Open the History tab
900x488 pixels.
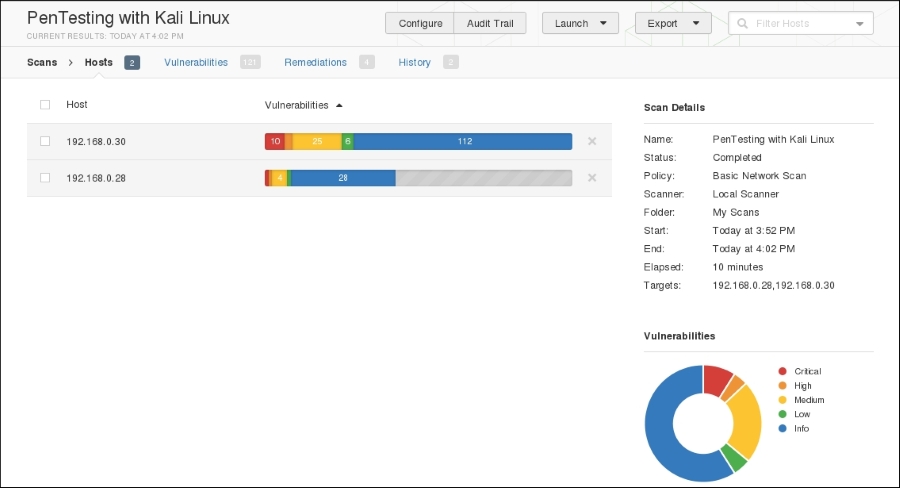pos(414,62)
